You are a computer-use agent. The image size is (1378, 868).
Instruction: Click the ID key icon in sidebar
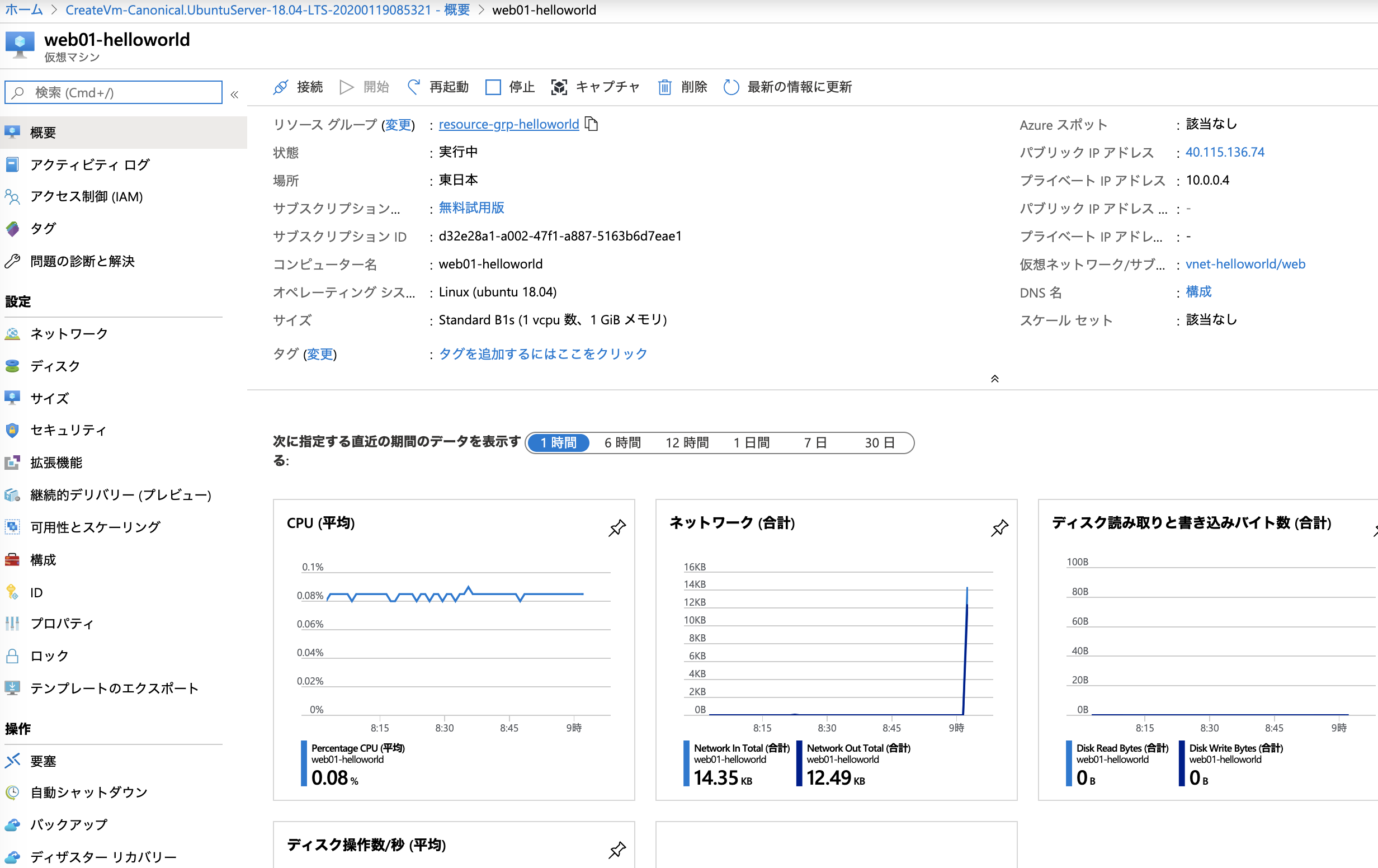[12, 592]
